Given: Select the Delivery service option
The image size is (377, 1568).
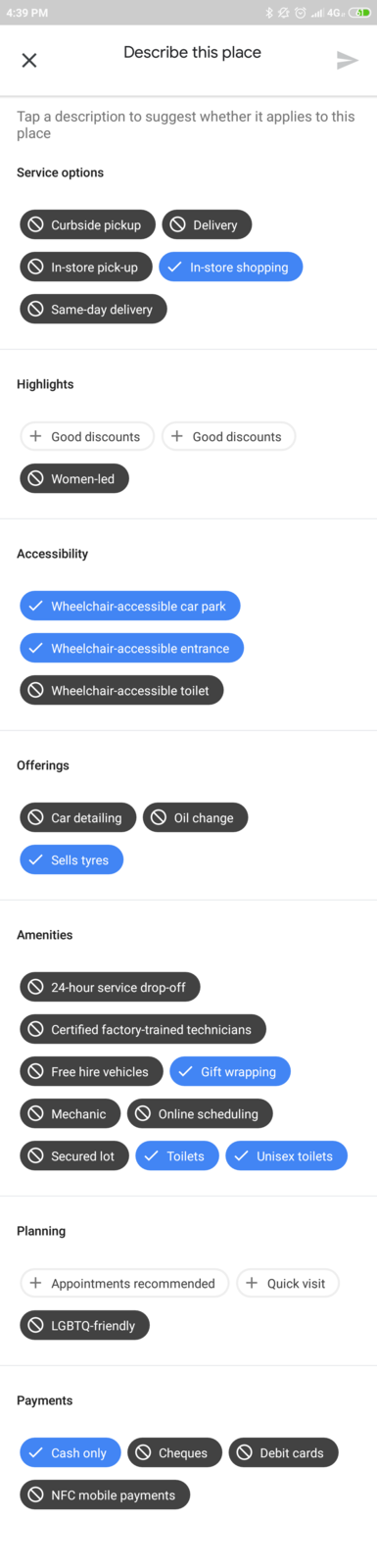Looking at the screenshot, I should (207, 224).
